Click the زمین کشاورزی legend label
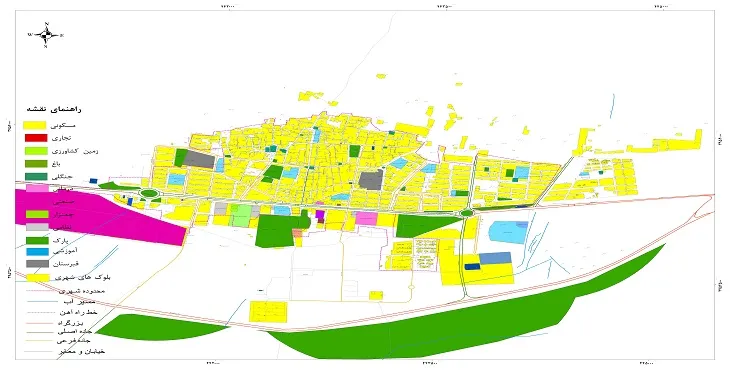Viewport: 730px width, 370px height. tap(75, 151)
